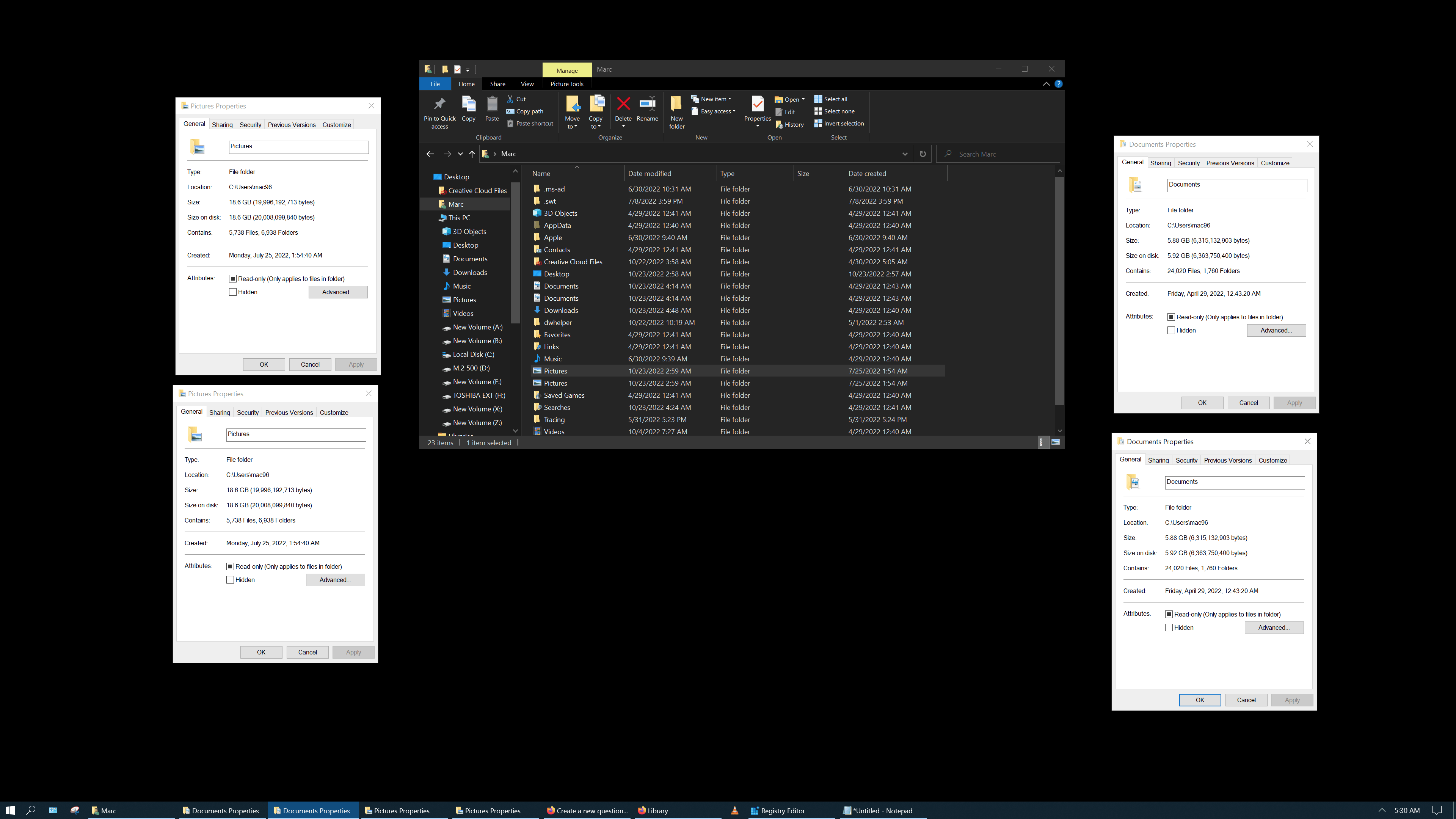This screenshot has width=1456, height=819.
Task: Click Advanced in active Documents Properties window
Action: [x=1274, y=628]
